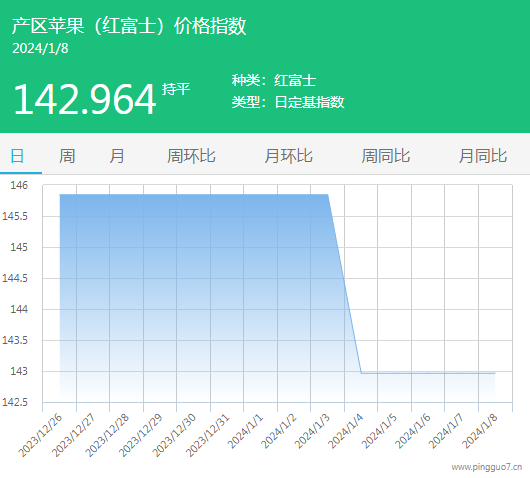This screenshot has height=478, width=530.
Task: Switch to the 月 monthly tab
Action: coord(117,156)
